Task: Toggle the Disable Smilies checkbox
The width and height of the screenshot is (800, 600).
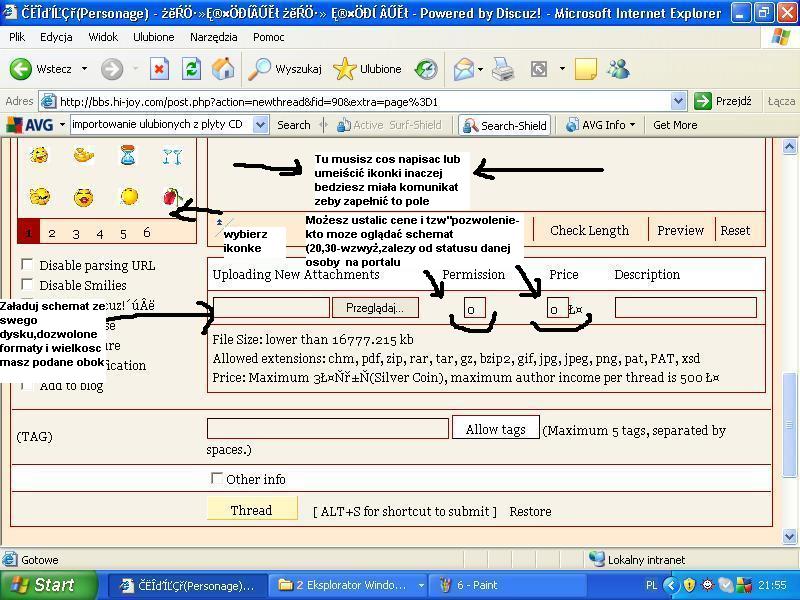Action: (x=27, y=285)
